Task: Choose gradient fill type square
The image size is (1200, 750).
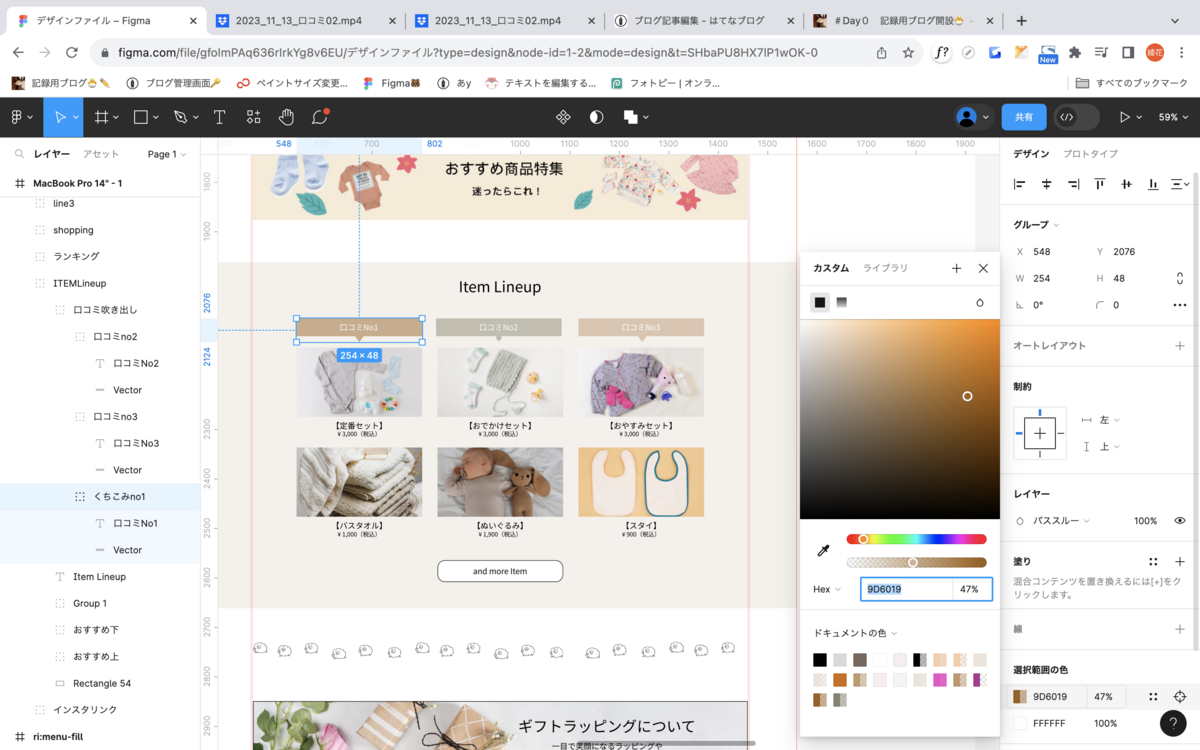Action: pos(842,302)
